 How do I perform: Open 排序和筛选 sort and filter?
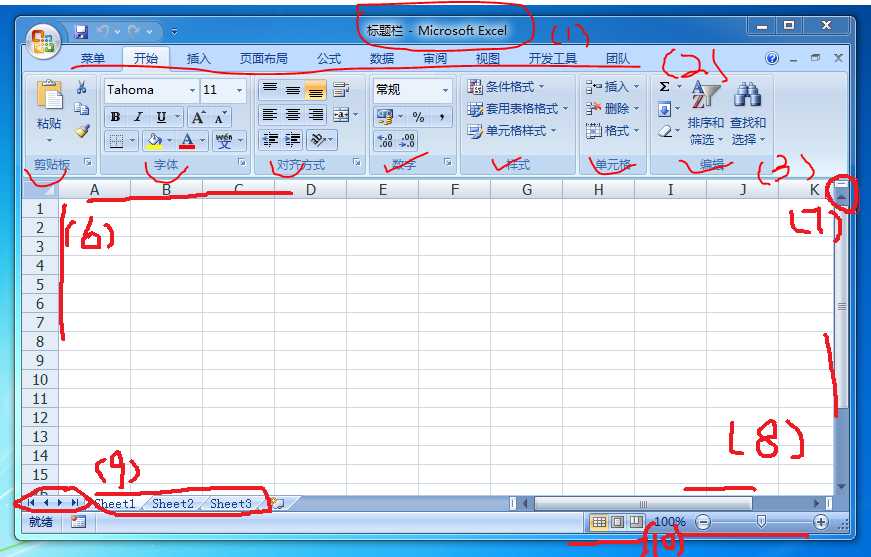(705, 113)
